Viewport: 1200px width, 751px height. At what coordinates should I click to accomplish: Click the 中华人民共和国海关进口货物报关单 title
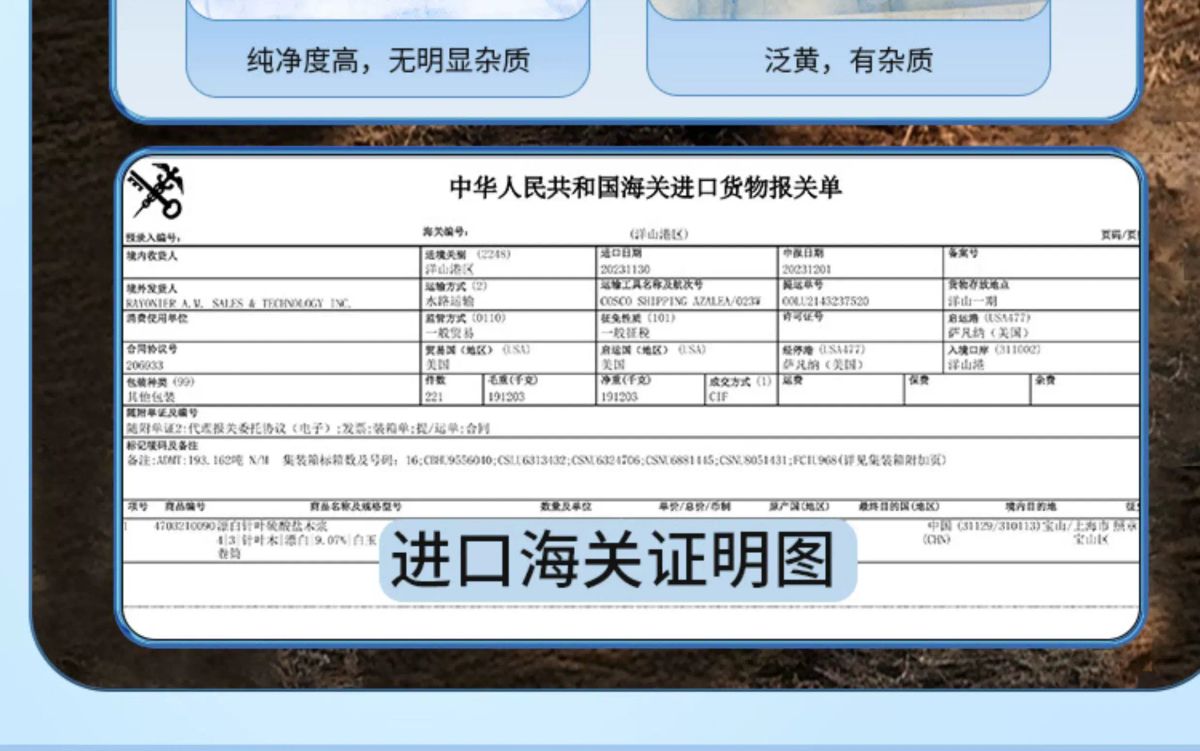coord(645,187)
